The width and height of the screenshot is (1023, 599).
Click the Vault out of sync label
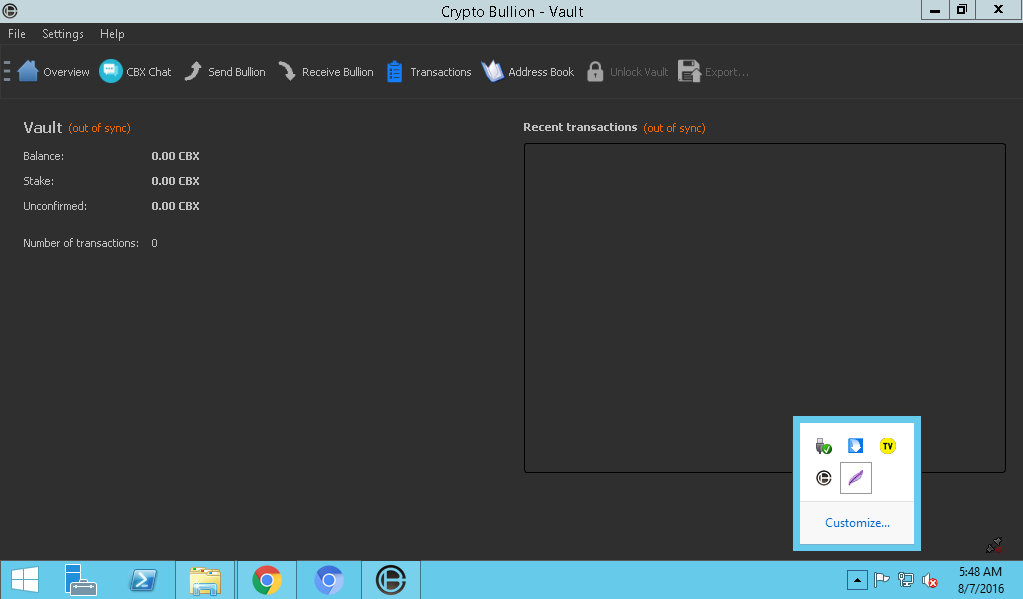pyautogui.click(x=99, y=128)
